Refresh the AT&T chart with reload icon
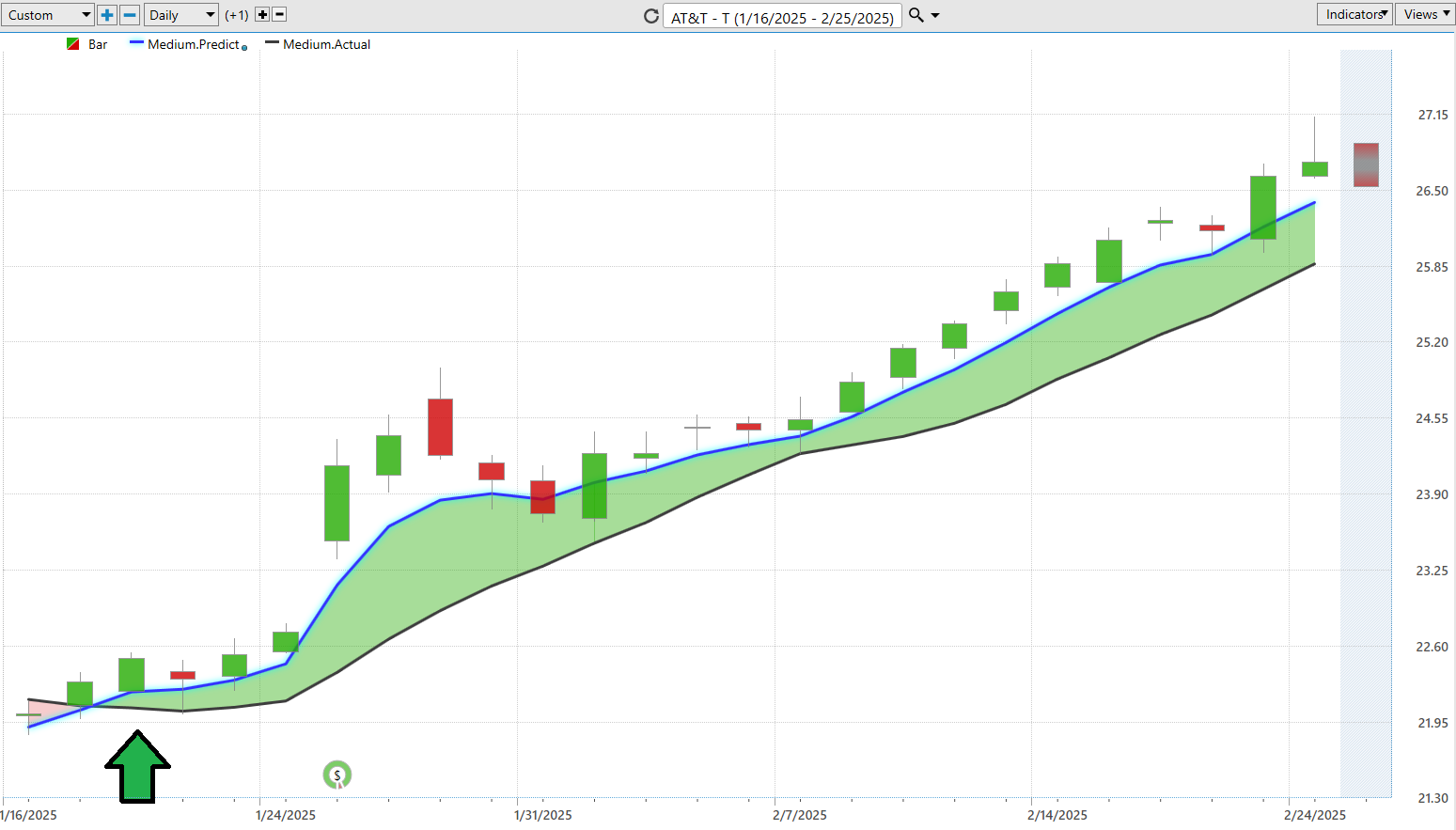The width and height of the screenshot is (1456, 830). click(650, 16)
